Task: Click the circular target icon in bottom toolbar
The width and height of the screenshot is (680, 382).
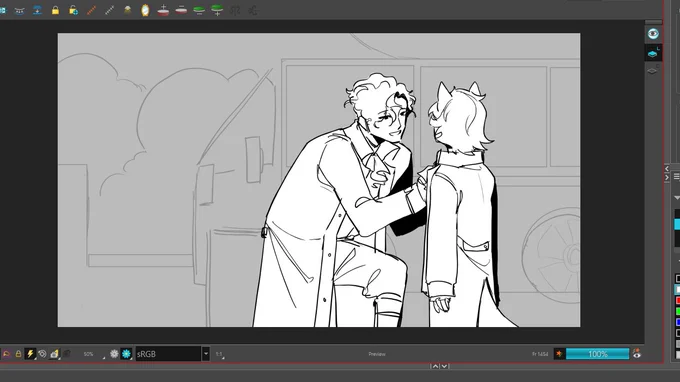Action: click(x=42, y=354)
